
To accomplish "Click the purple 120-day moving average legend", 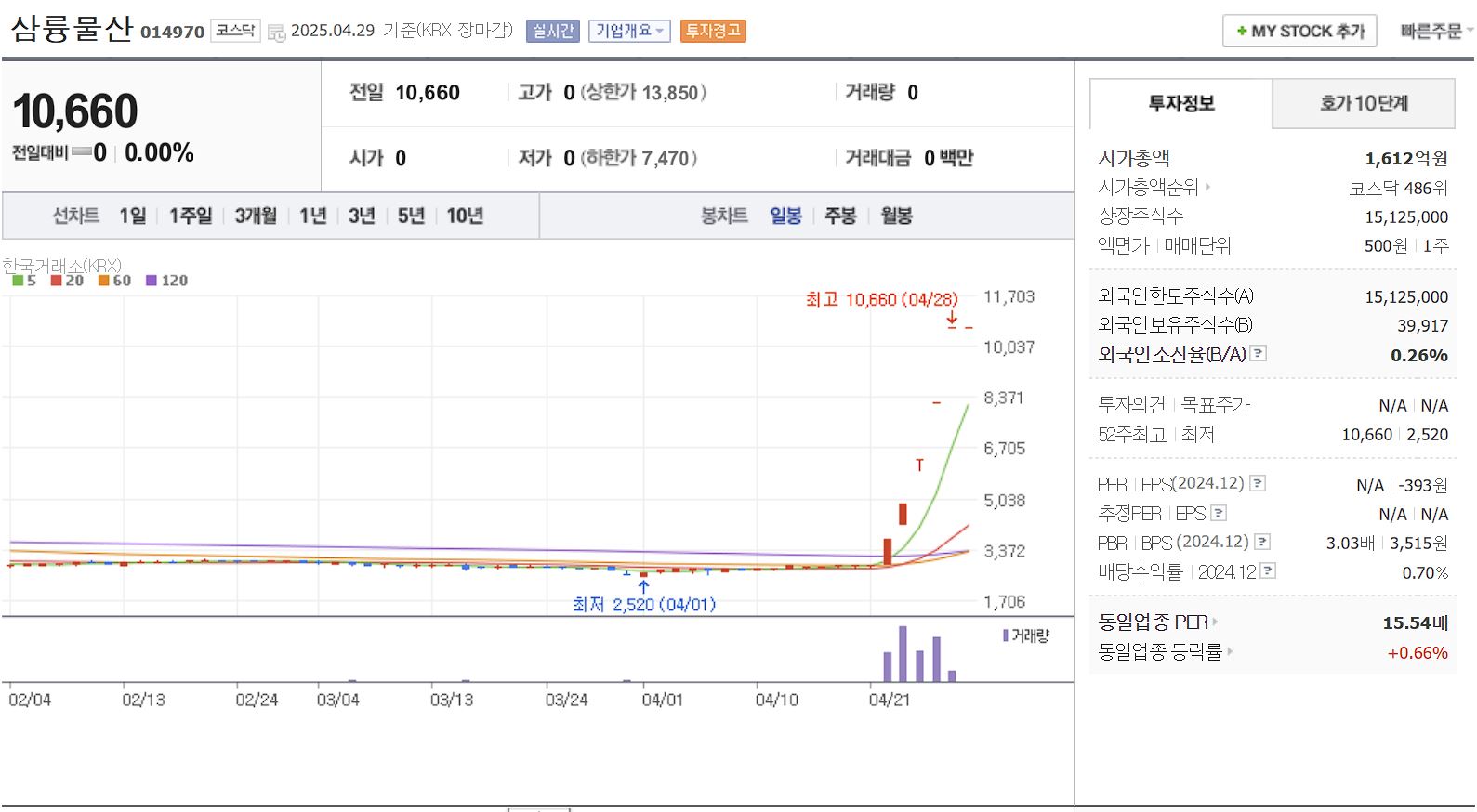I will coord(166,280).
